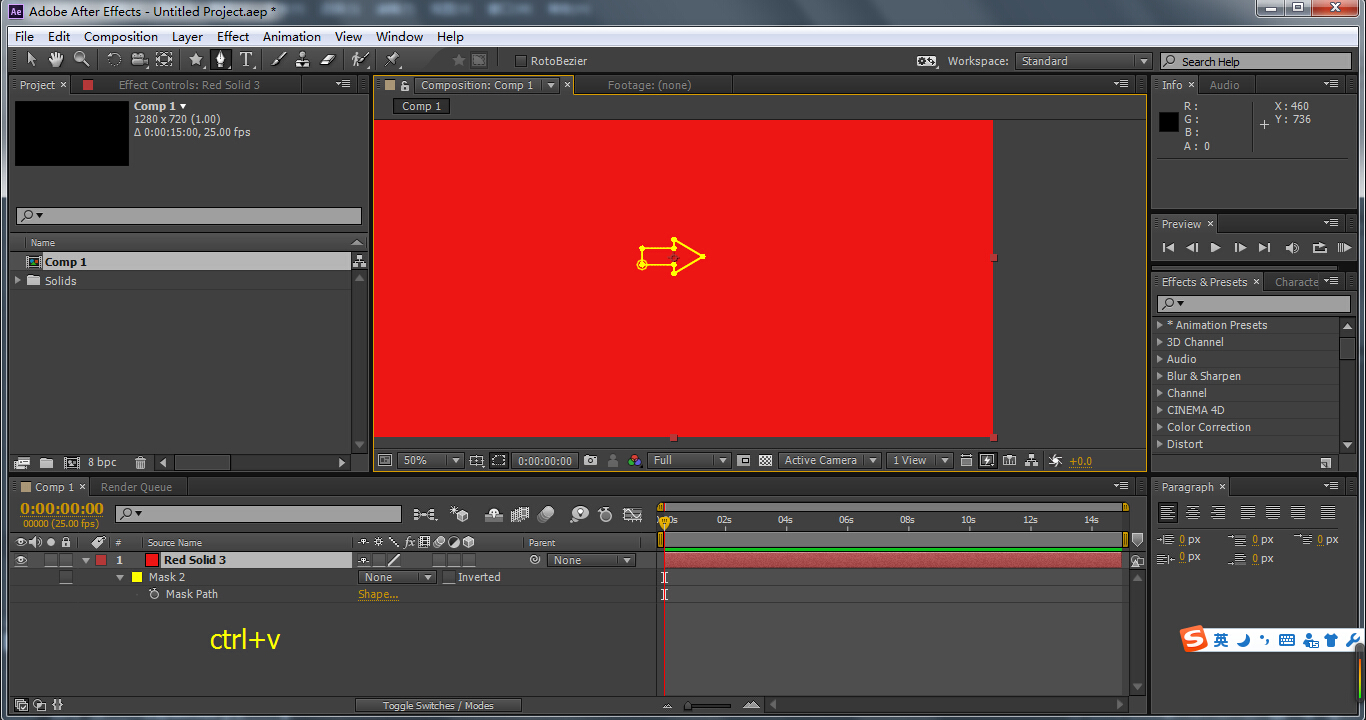This screenshot has width=1366, height=720.
Task: Open the Animation menu
Action: 292,37
